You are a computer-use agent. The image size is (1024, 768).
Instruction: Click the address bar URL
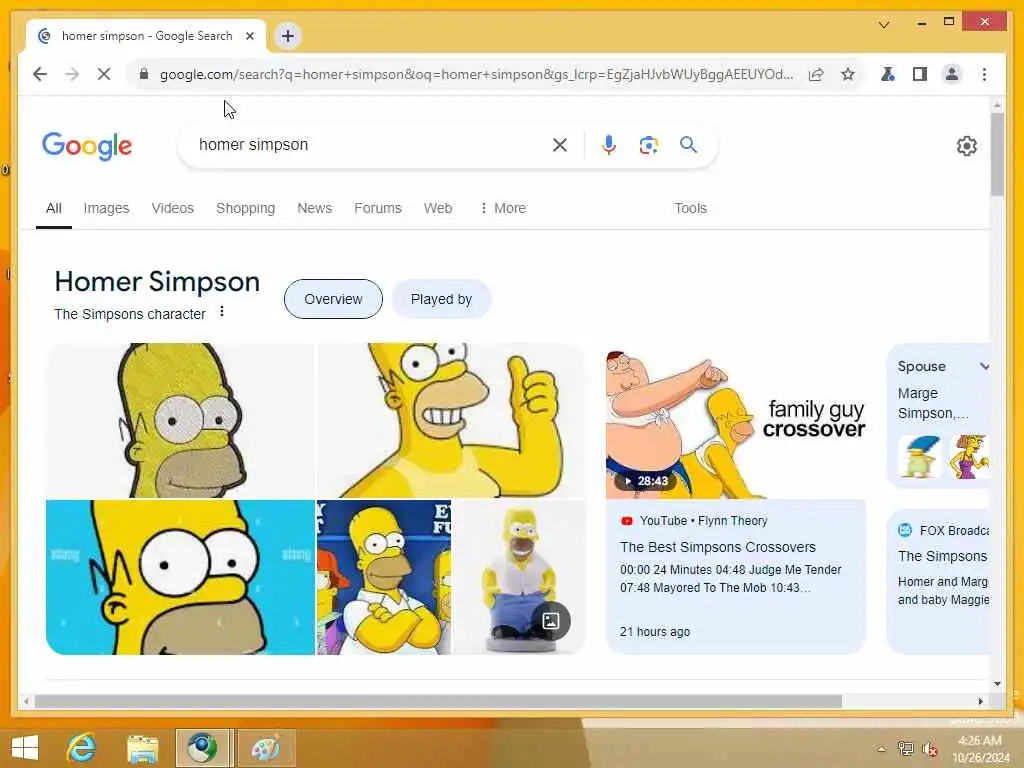click(477, 74)
